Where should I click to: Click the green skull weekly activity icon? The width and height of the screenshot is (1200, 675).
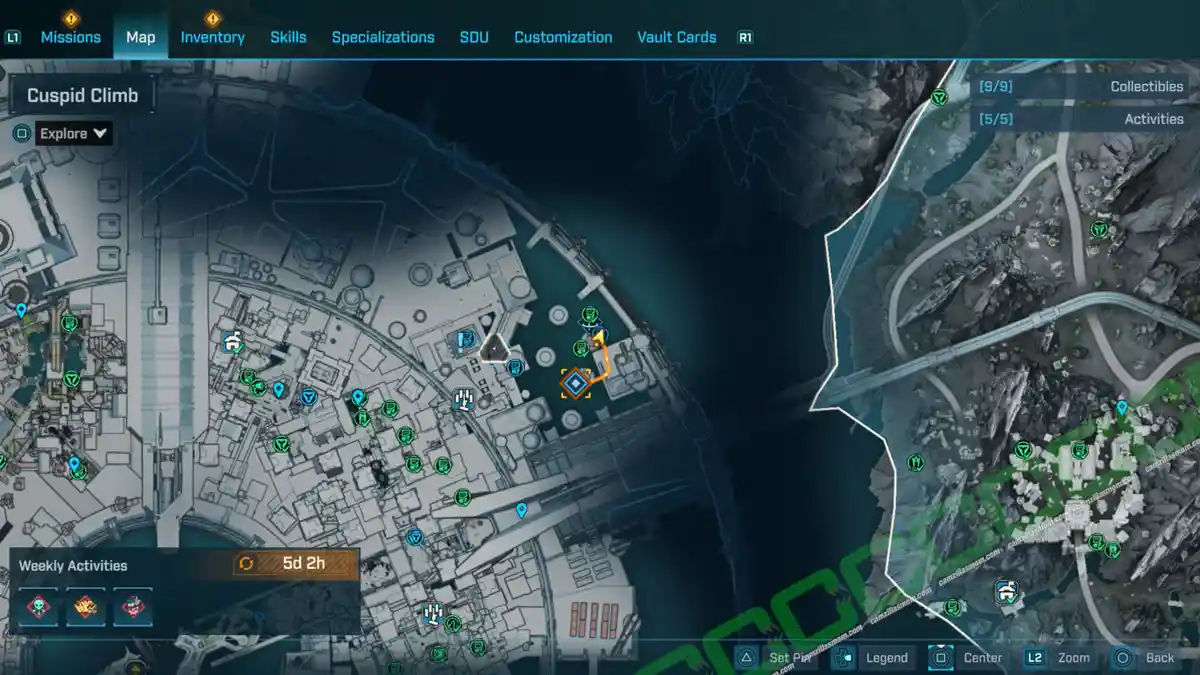(38, 607)
